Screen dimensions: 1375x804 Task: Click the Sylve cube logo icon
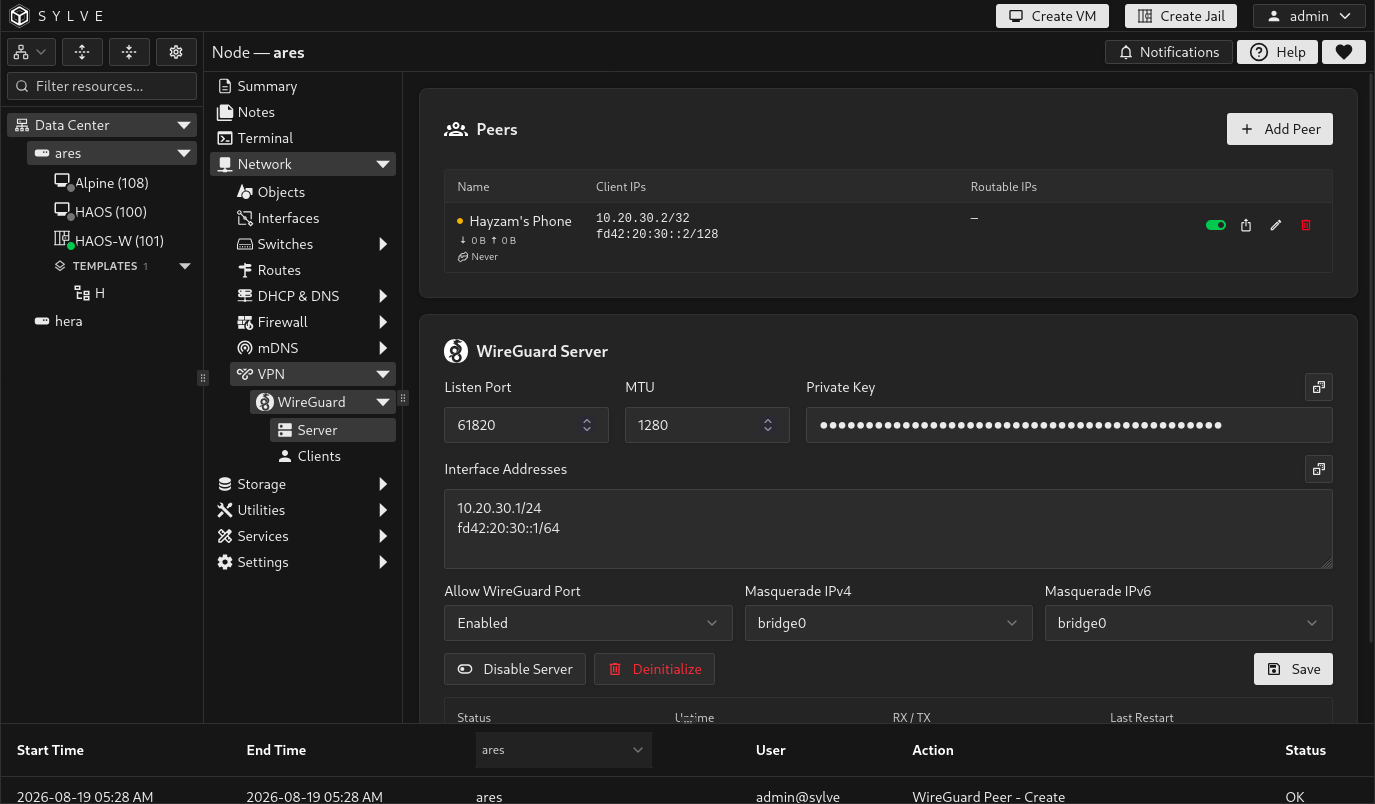coord(20,16)
